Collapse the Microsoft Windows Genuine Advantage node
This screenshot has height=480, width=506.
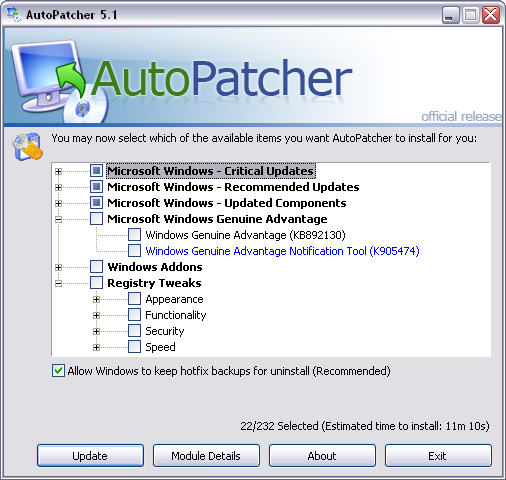pyautogui.click(x=58, y=219)
